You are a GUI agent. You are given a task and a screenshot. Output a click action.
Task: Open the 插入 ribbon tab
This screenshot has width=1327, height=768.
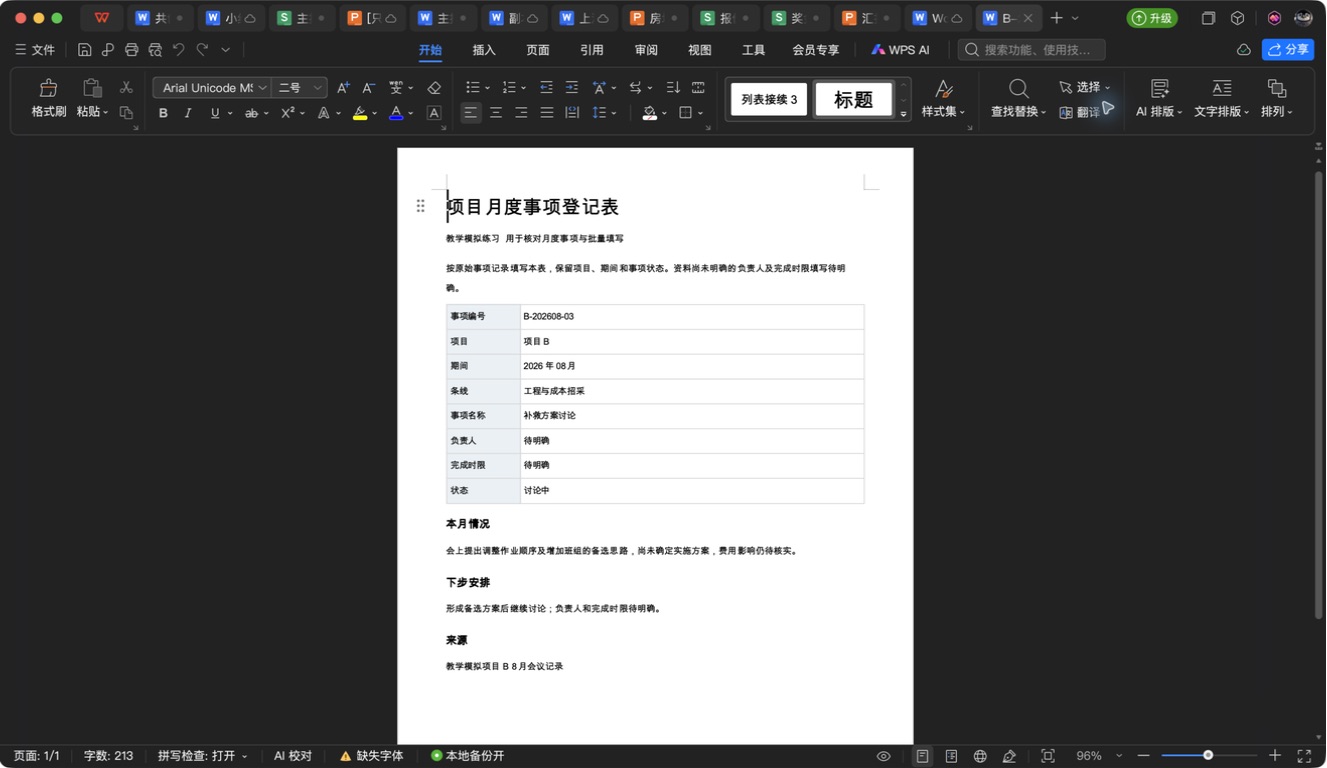pos(484,50)
